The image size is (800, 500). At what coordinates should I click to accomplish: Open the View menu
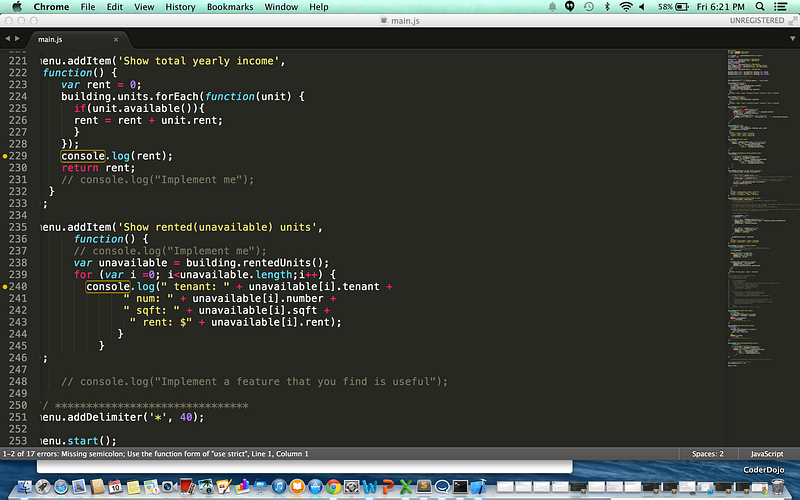point(144,7)
